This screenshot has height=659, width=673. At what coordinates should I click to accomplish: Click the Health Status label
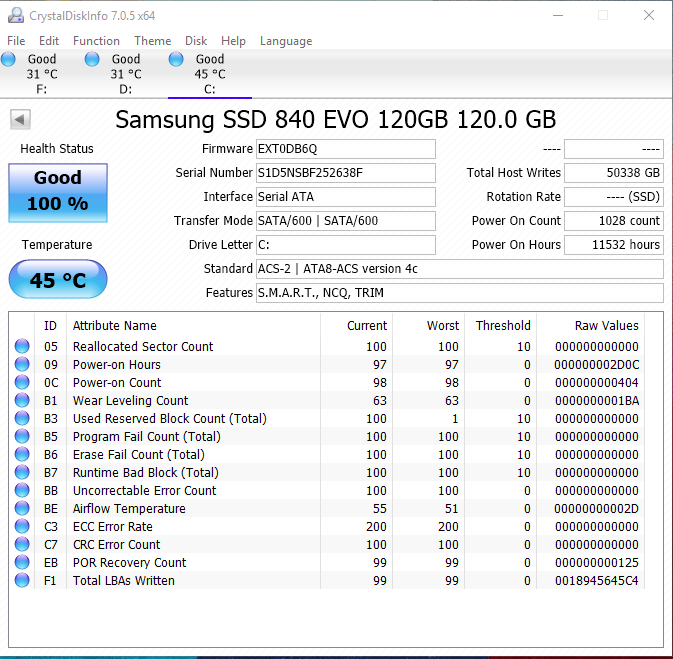[57, 149]
